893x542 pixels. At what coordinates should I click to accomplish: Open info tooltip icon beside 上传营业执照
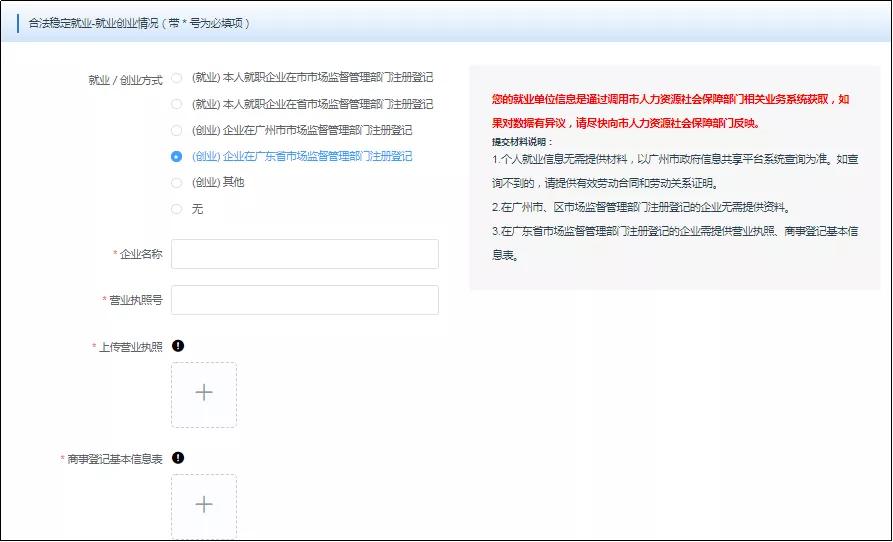coord(178,346)
